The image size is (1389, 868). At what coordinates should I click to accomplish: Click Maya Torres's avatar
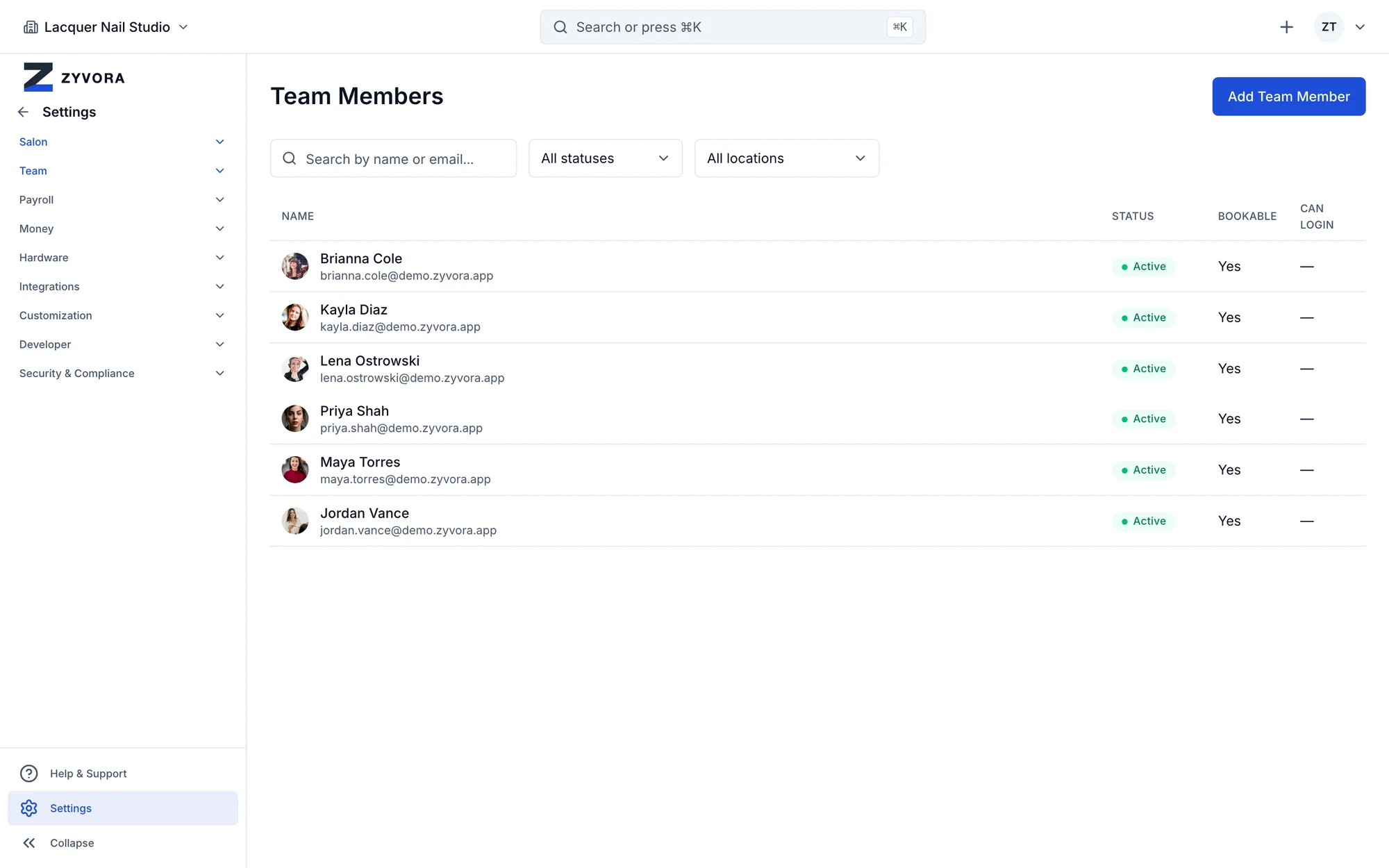(295, 470)
